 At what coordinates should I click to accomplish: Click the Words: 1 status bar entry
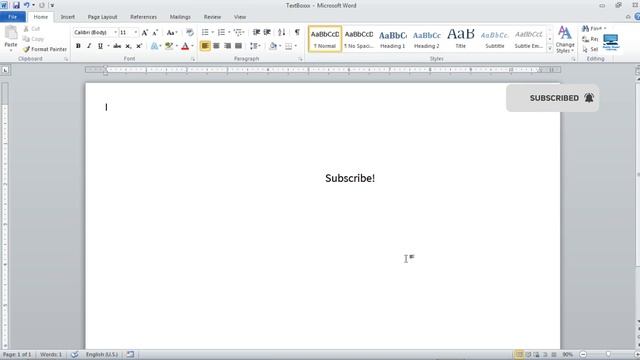click(51, 354)
